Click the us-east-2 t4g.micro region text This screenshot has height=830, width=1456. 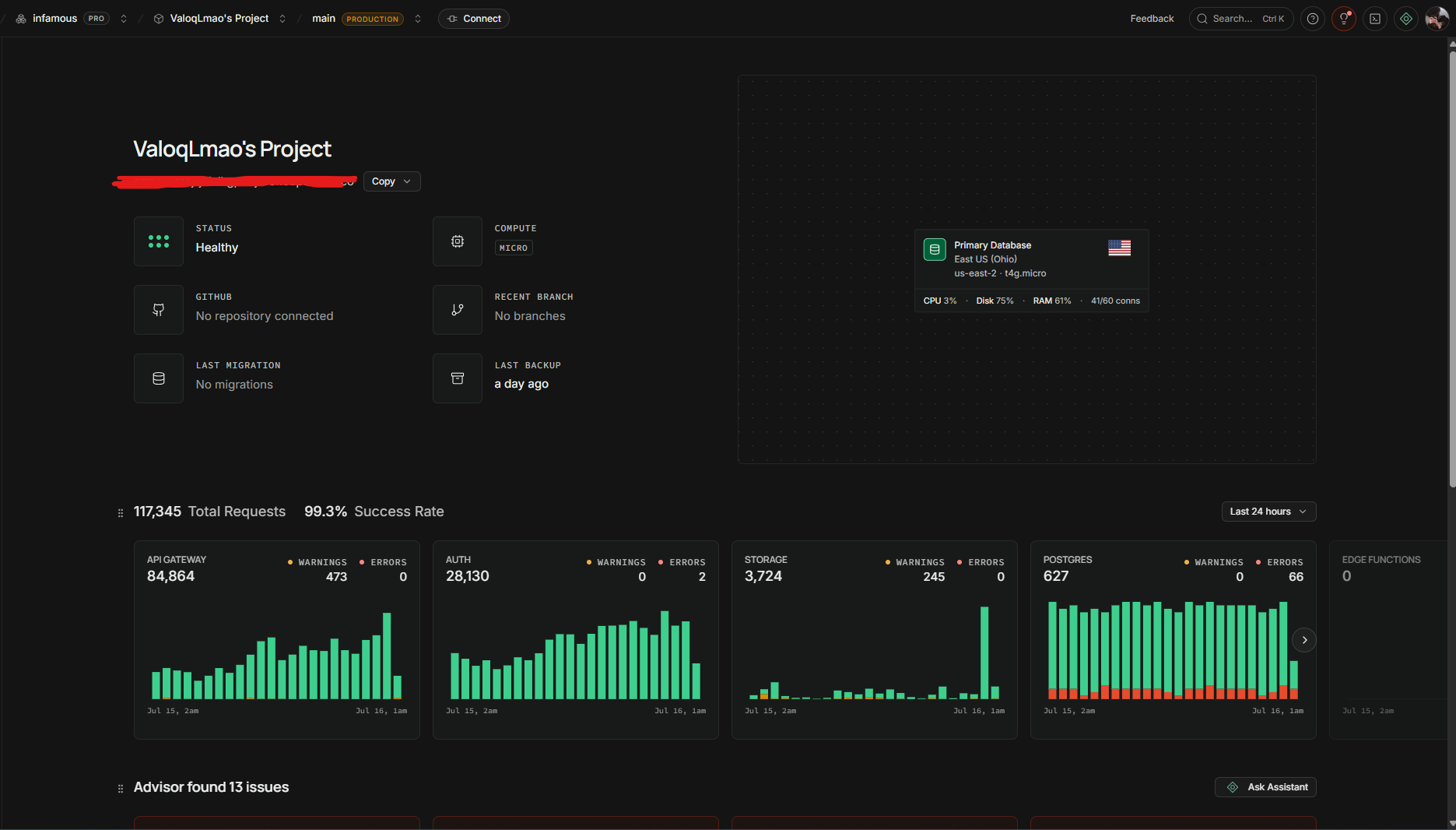pos(1000,273)
